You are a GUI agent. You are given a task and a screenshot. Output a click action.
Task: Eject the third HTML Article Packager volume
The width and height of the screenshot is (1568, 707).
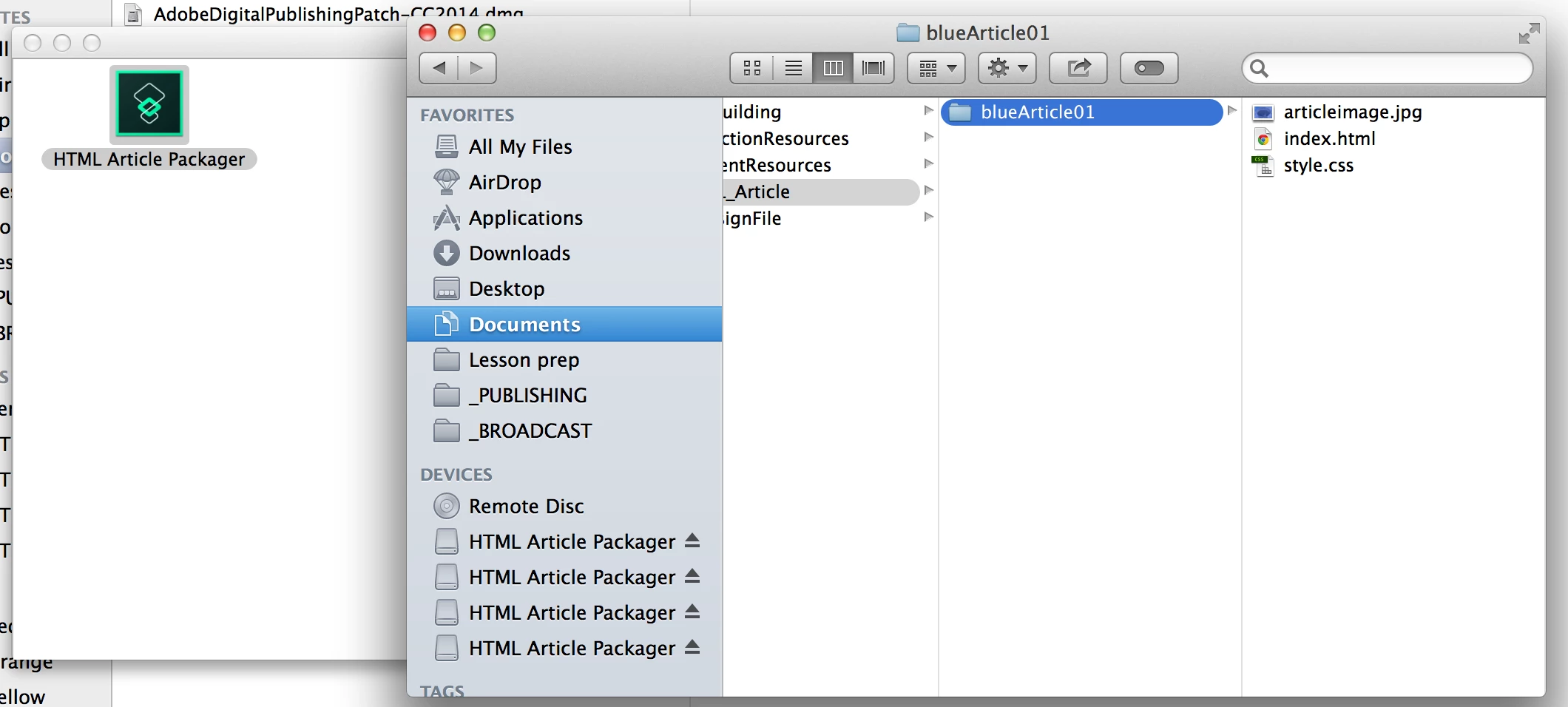tap(692, 612)
